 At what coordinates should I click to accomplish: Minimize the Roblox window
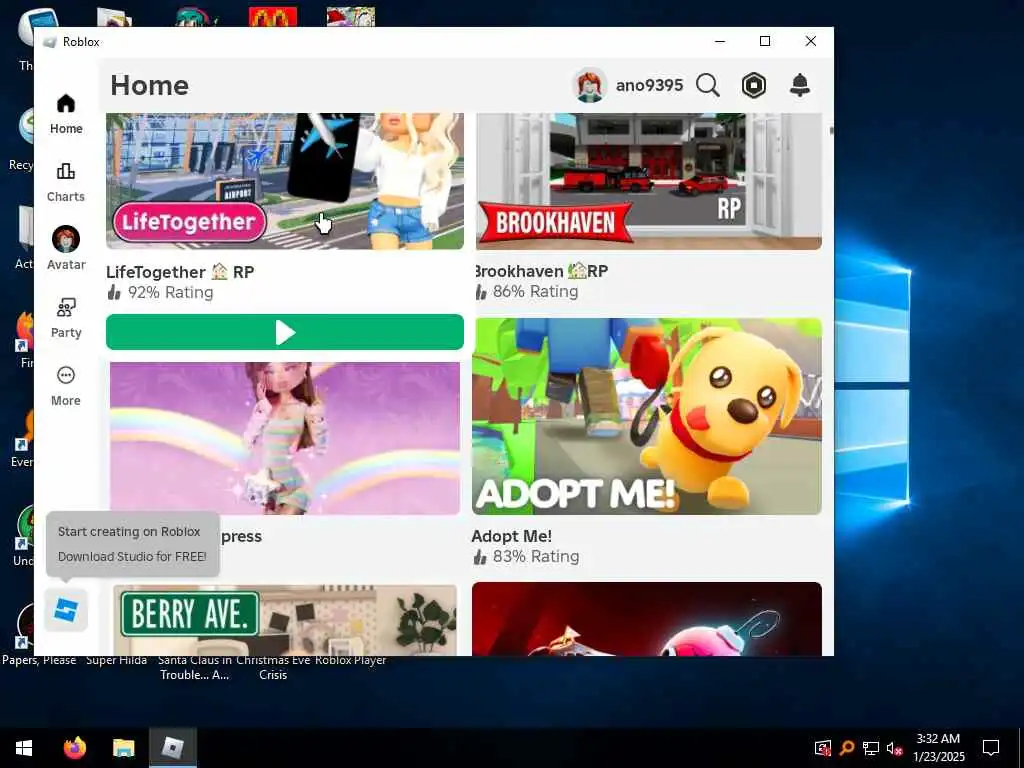coord(720,41)
